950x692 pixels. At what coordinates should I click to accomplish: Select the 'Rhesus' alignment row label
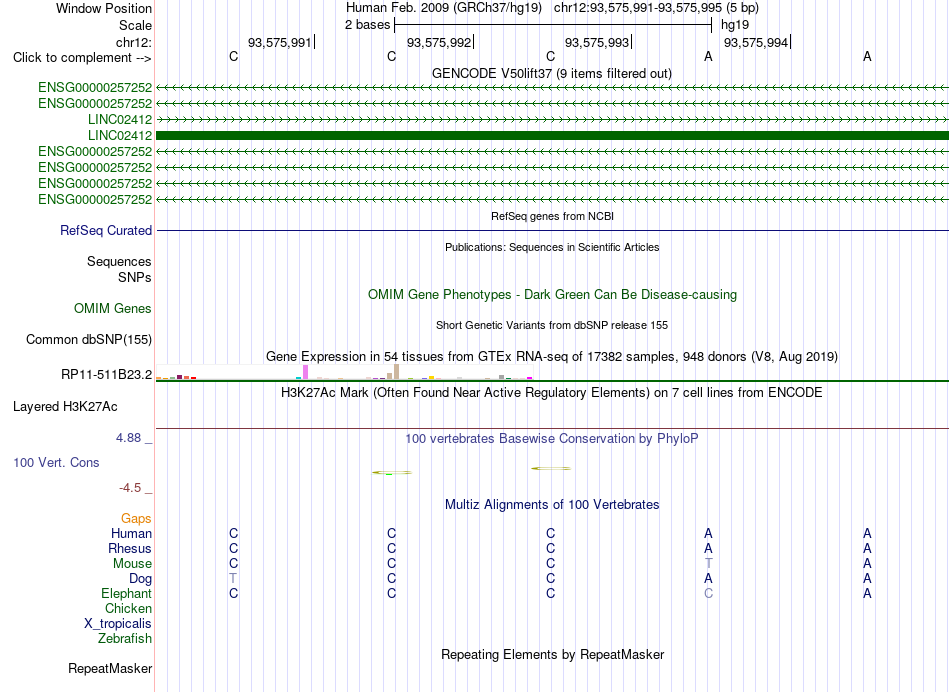[130, 548]
